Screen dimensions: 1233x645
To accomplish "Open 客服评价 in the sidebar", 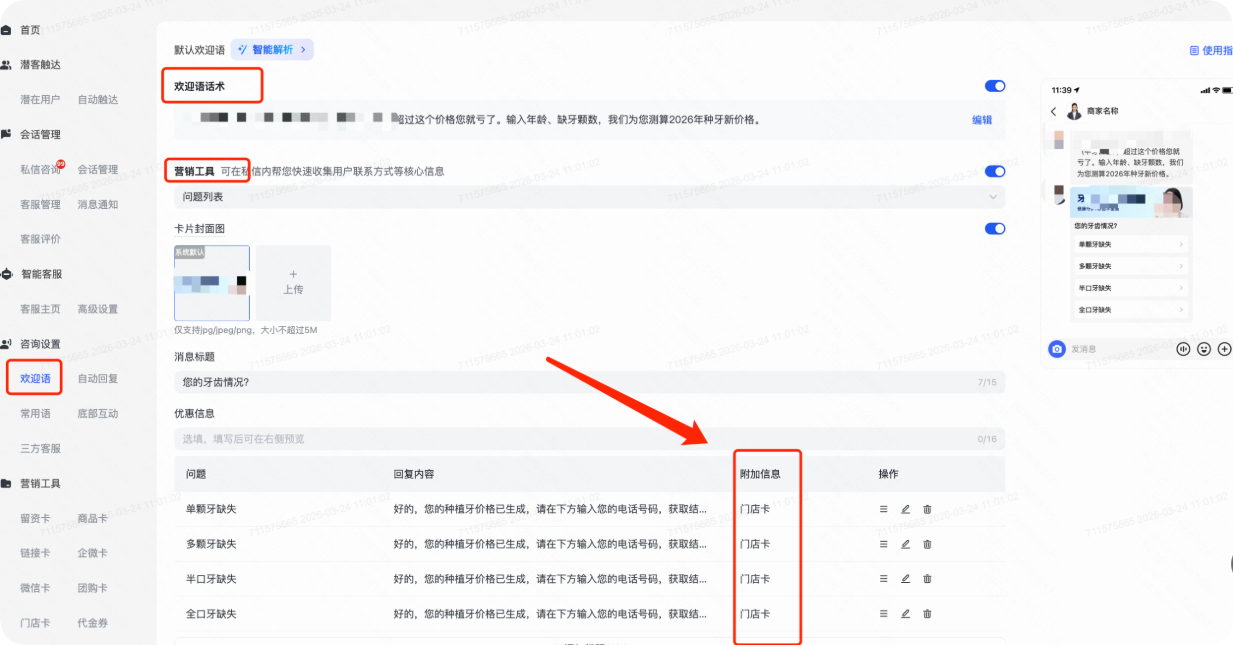I will tap(40, 239).
